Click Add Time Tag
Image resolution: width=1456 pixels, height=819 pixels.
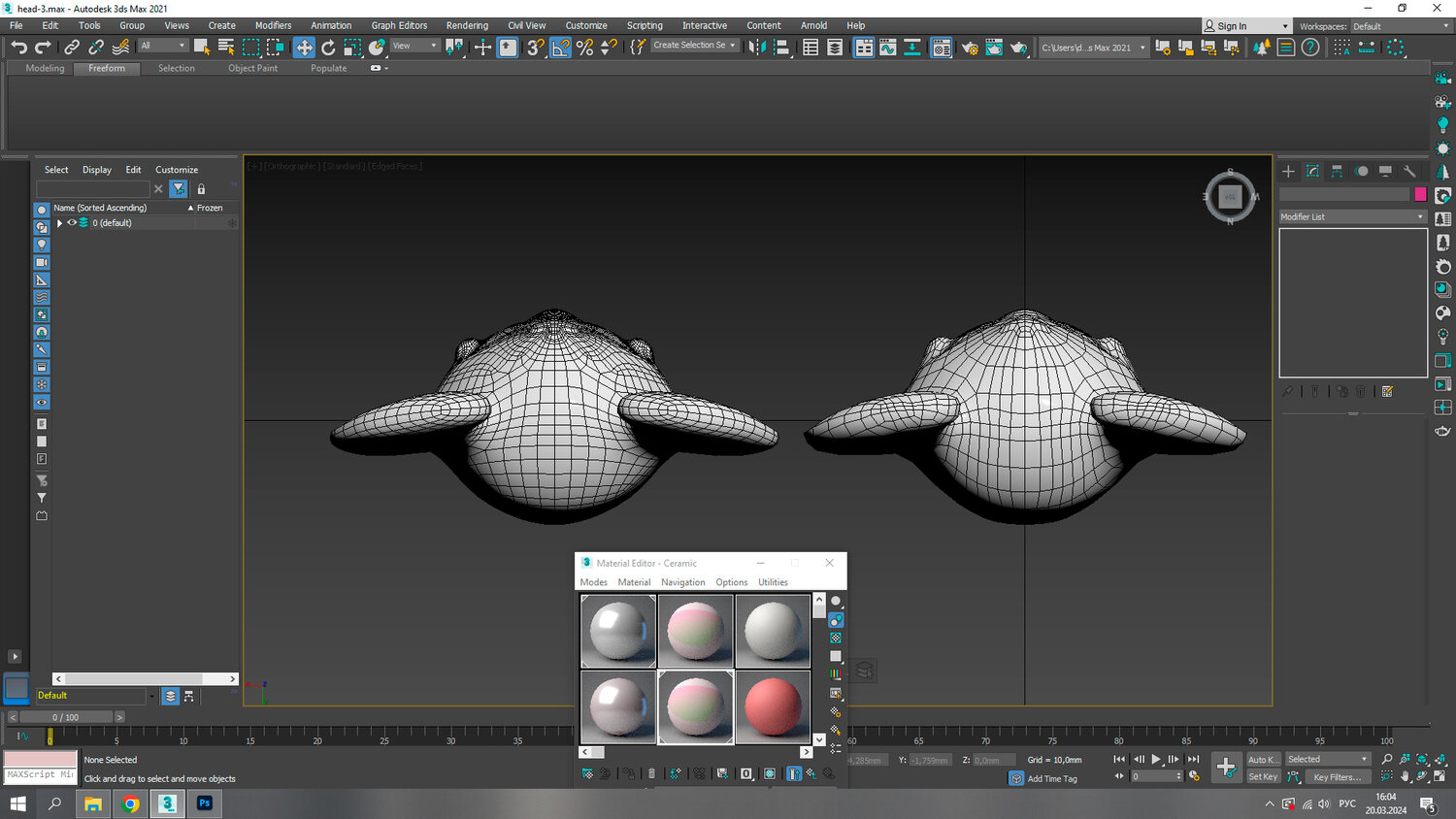[1052, 778]
